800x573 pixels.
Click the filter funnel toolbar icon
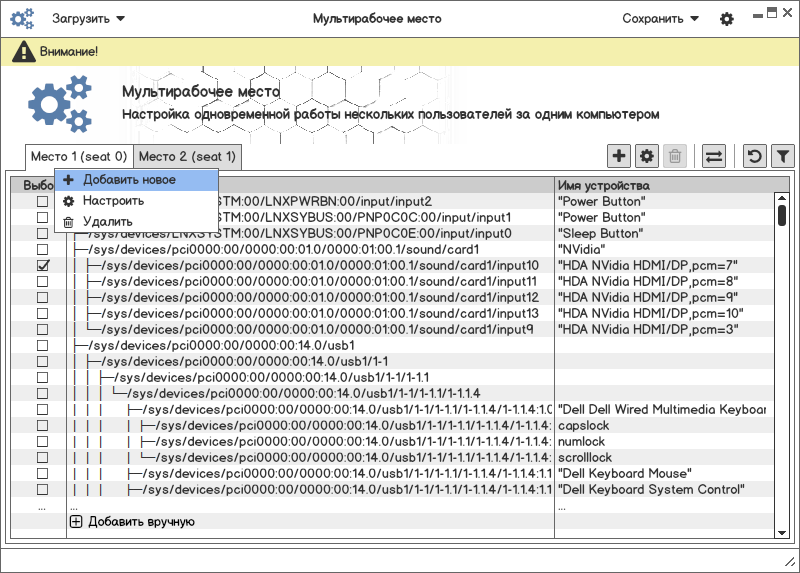(x=782, y=156)
